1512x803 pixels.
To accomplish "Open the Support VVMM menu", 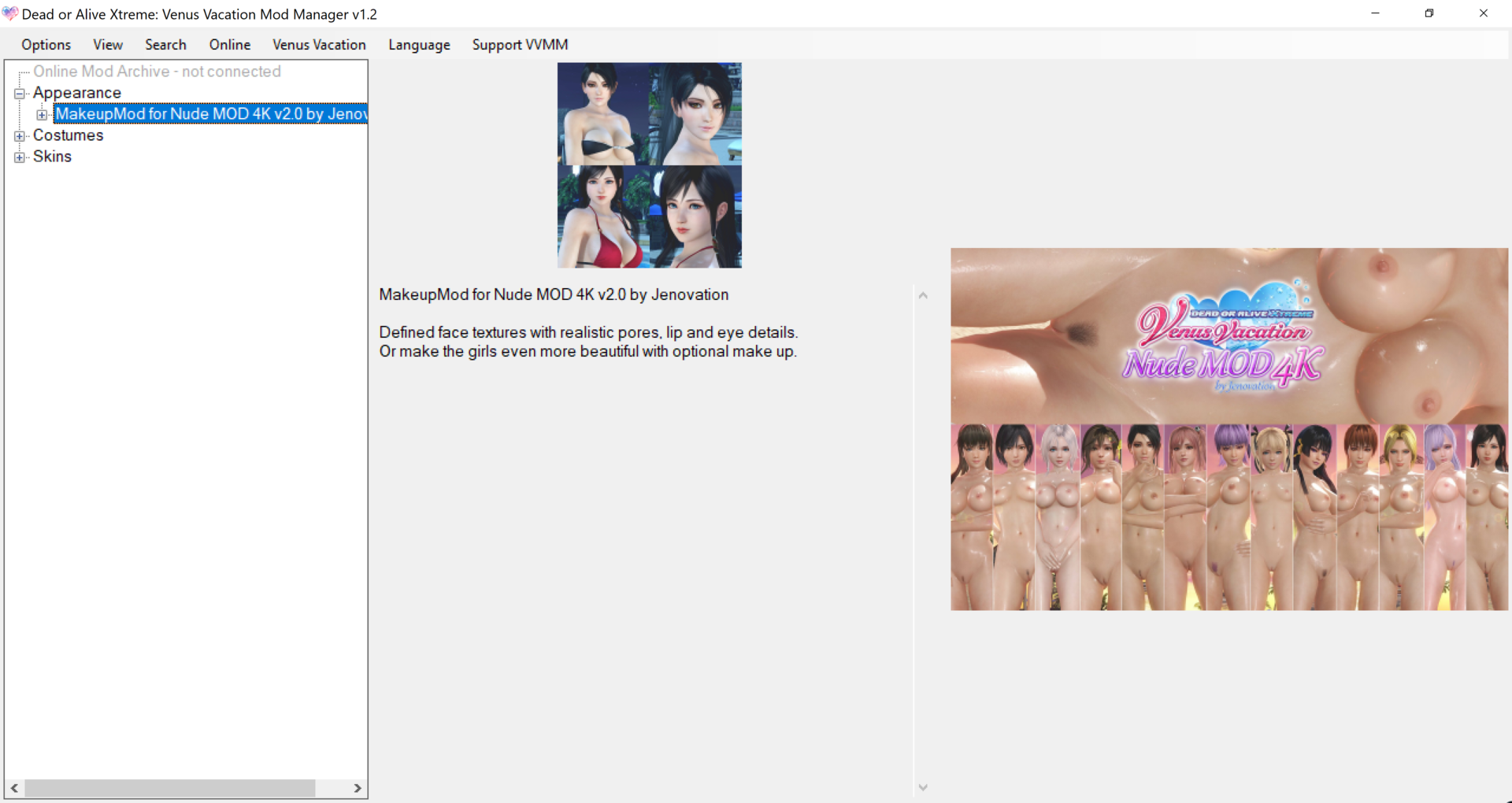I will pyautogui.click(x=520, y=45).
